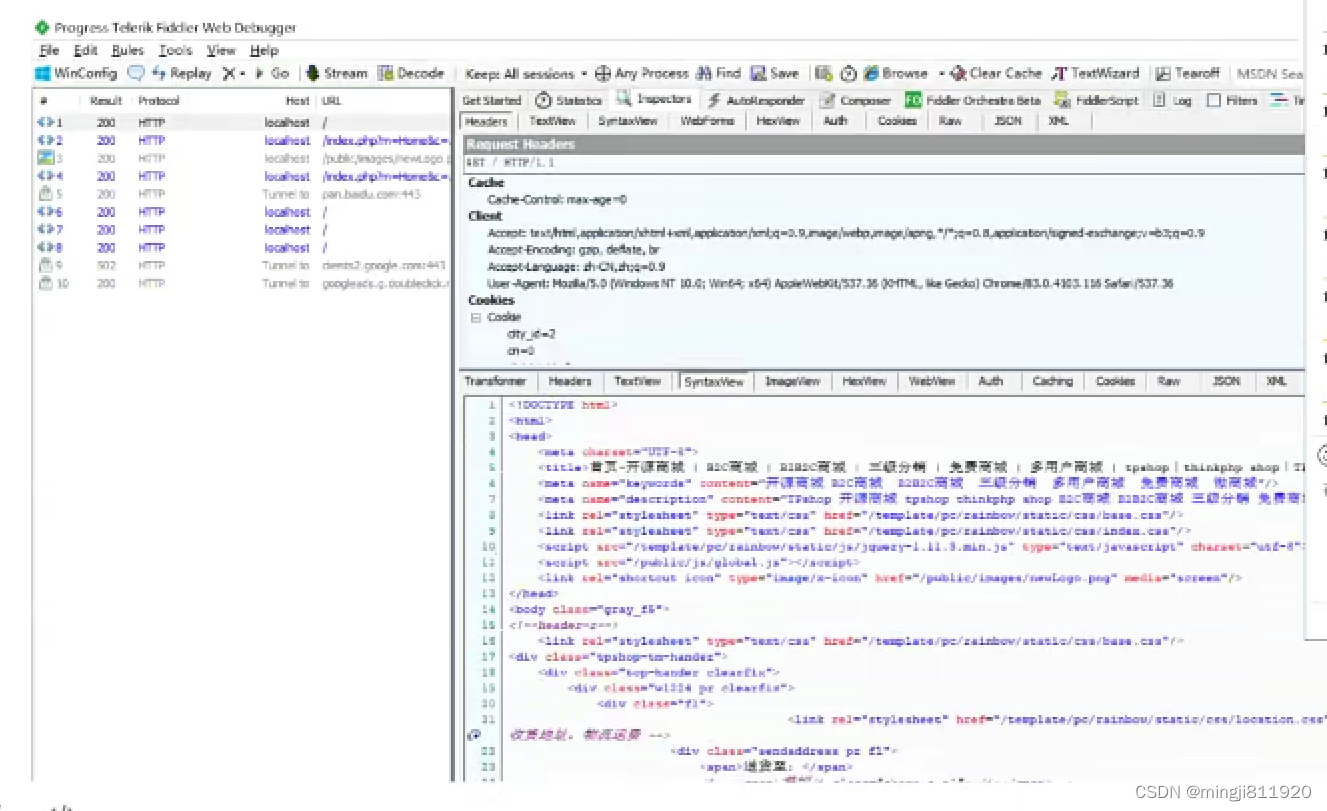Tick the Filters tab checkbox

point(1214,100)
